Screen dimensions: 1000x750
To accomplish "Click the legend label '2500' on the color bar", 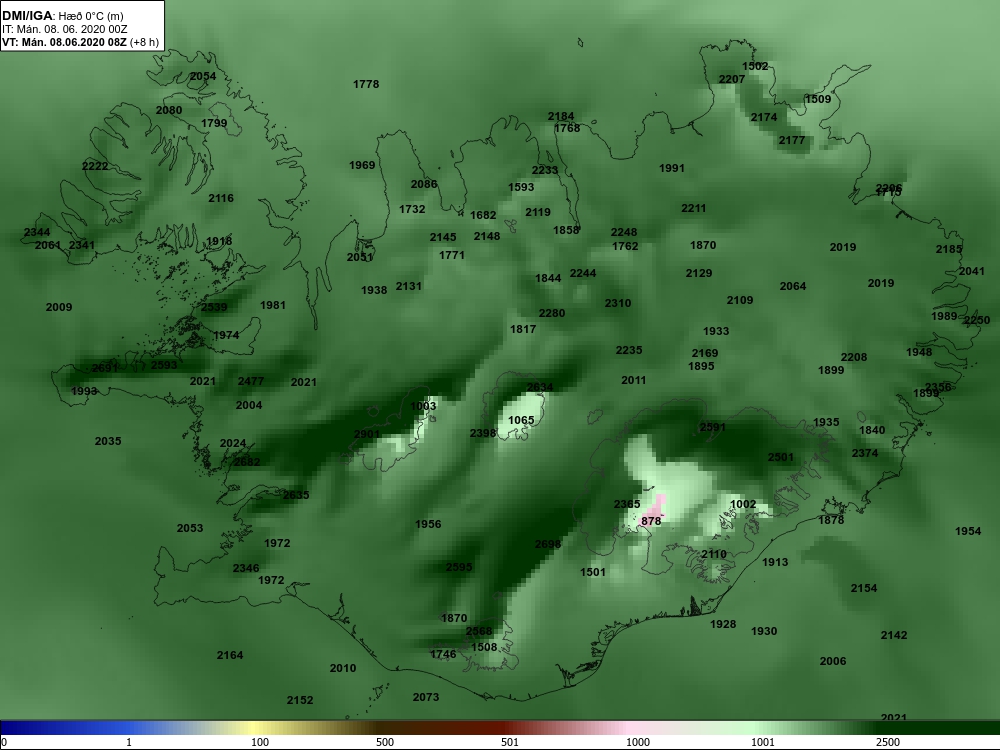I will 888,742.
